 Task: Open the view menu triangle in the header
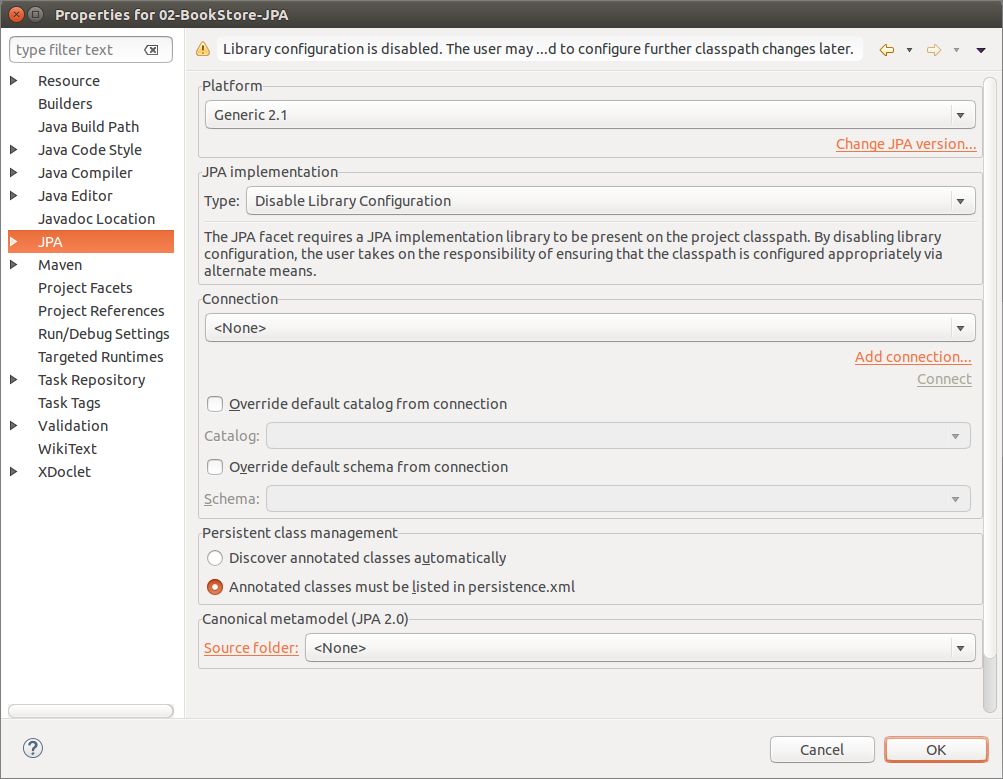coord(981,50)
